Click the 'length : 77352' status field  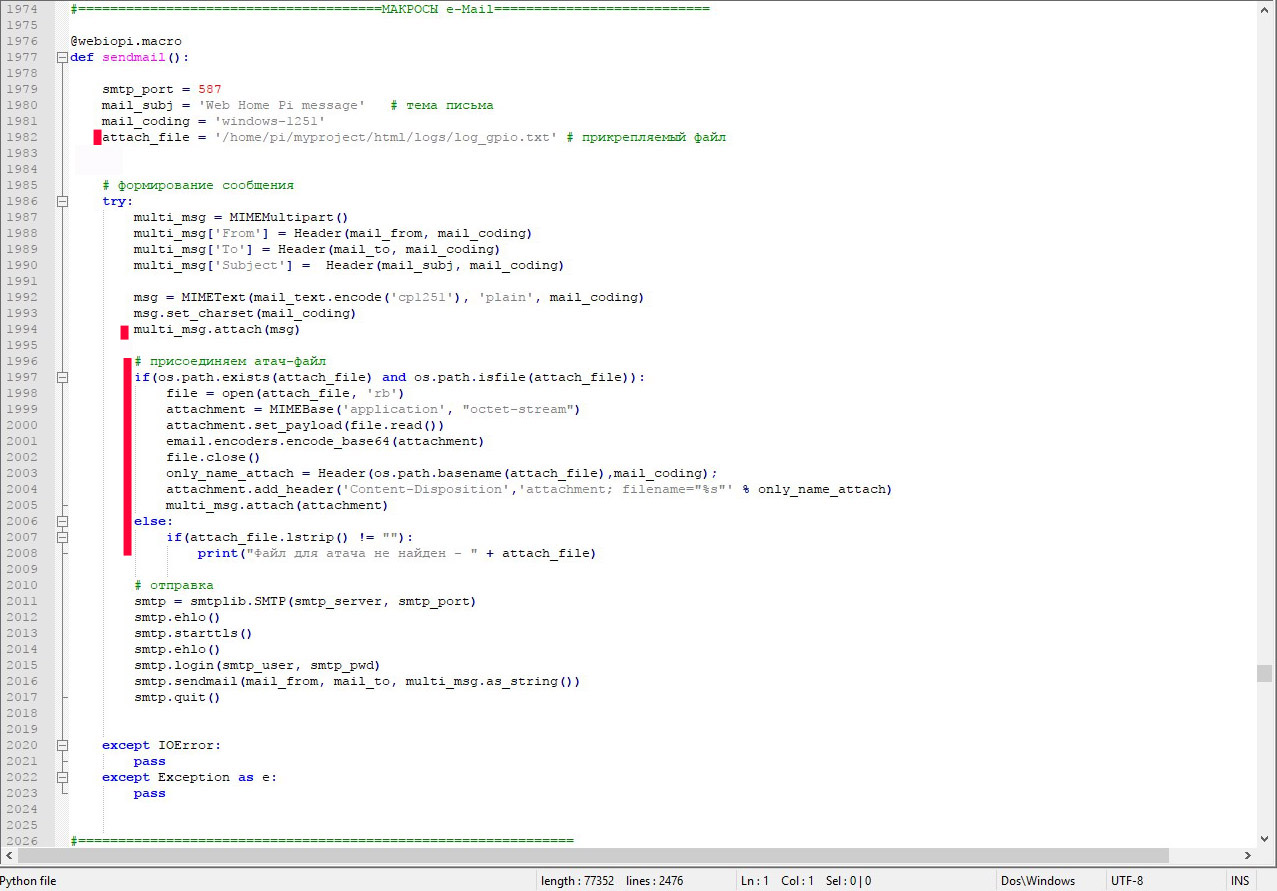point(577,881)
